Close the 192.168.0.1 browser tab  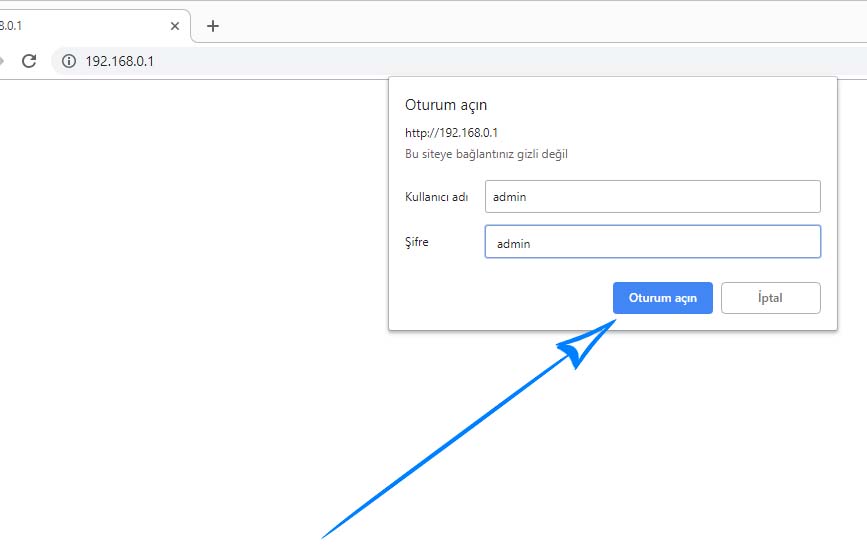175,26
